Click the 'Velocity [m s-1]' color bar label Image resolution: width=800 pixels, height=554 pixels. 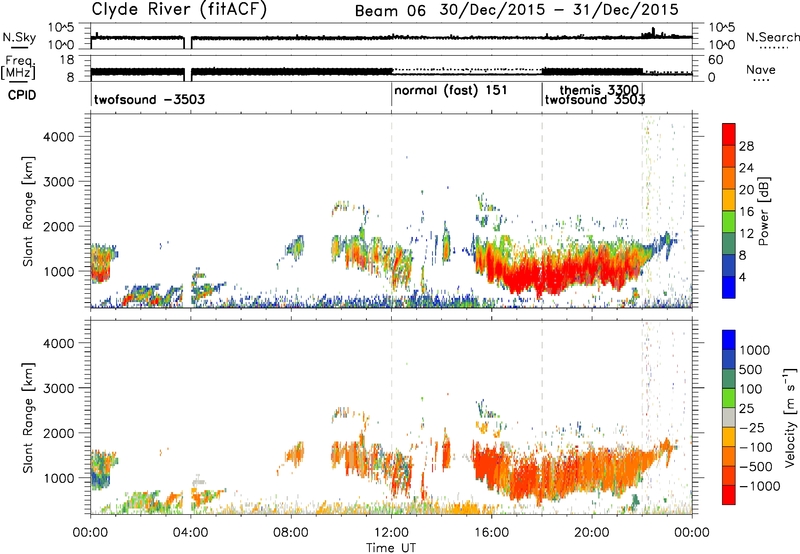(x=790, y=418)
